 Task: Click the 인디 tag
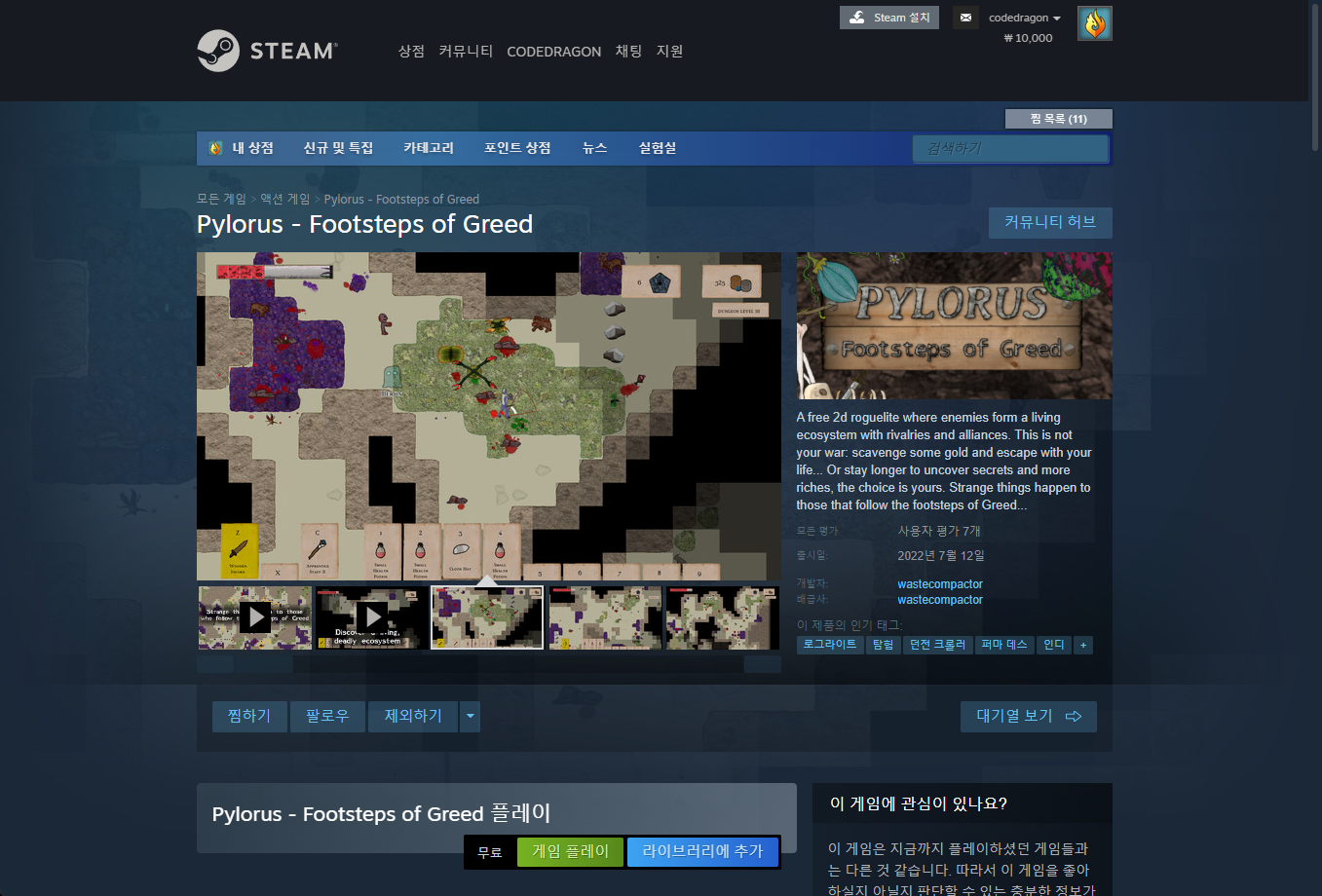click(x=1054, y=645)
